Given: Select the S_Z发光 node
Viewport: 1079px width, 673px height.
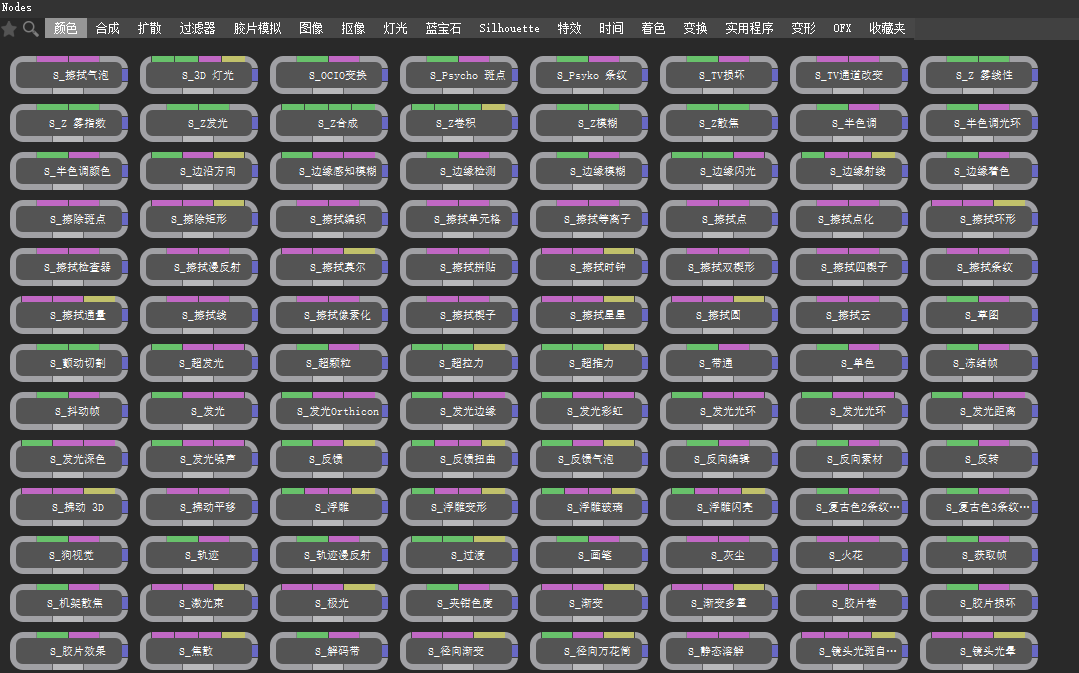Looking at the screenshot, I should coord(199,123).
